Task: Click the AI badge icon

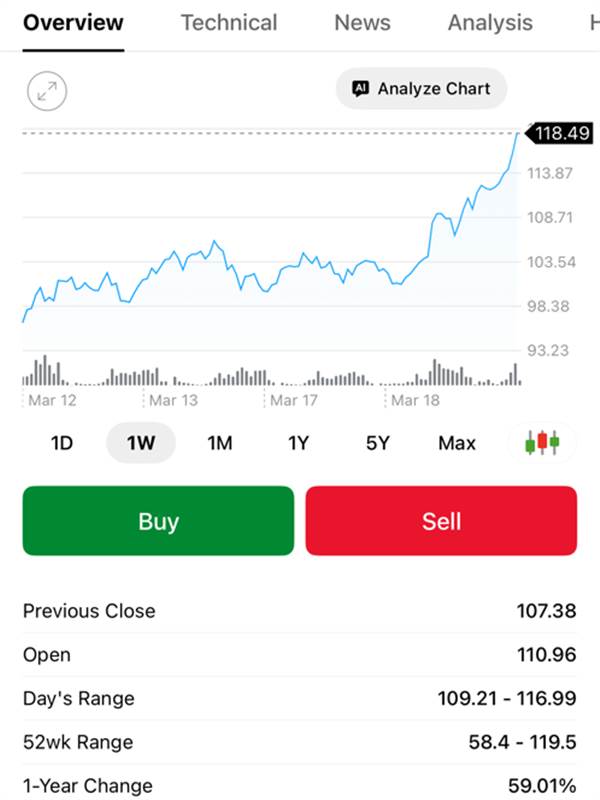Action: coord(361,89)
